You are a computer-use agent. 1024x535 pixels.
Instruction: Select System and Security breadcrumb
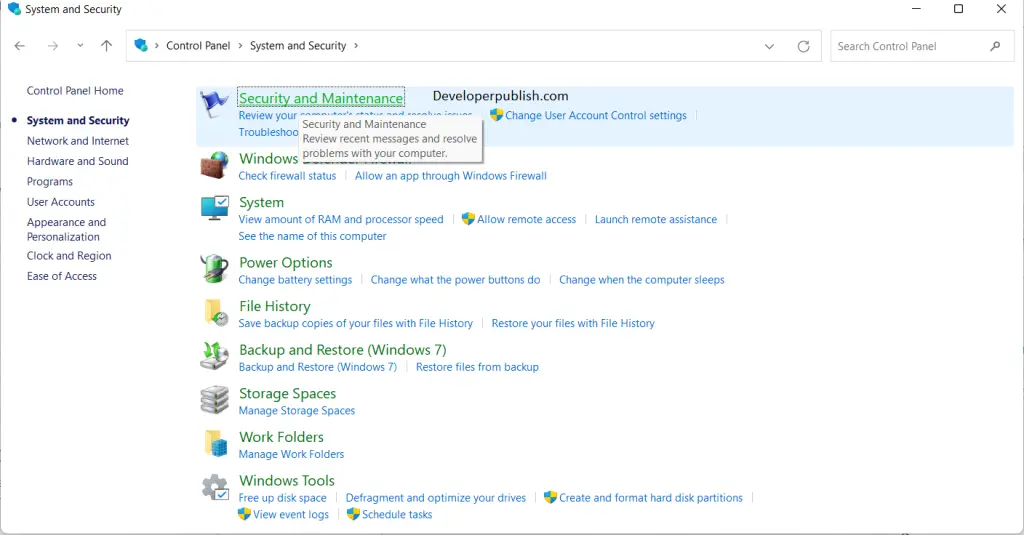pyautogui.click(x=298, y=46)
